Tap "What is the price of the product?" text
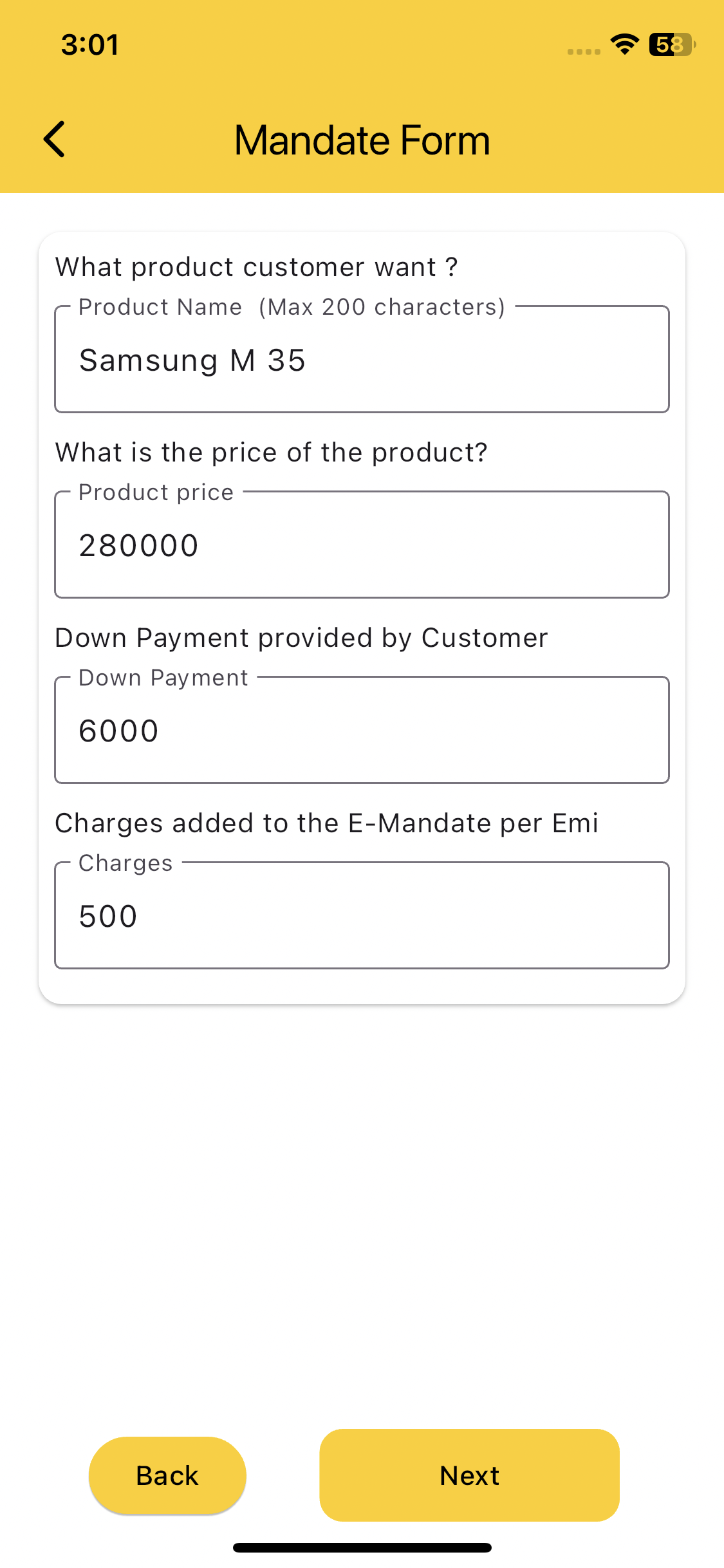 [271, 453]
